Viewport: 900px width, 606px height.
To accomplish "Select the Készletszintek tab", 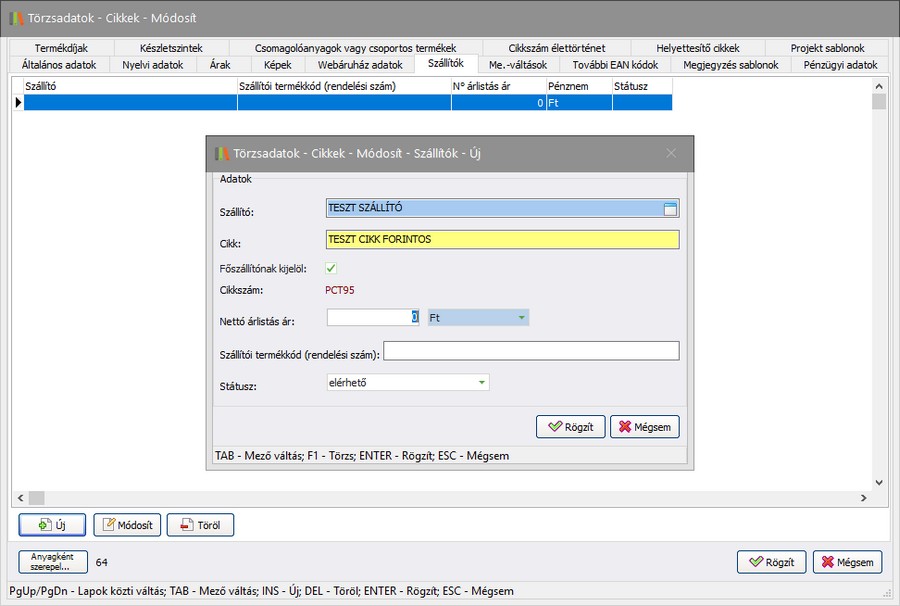I will pyautogui.click(x=171, y=48).
